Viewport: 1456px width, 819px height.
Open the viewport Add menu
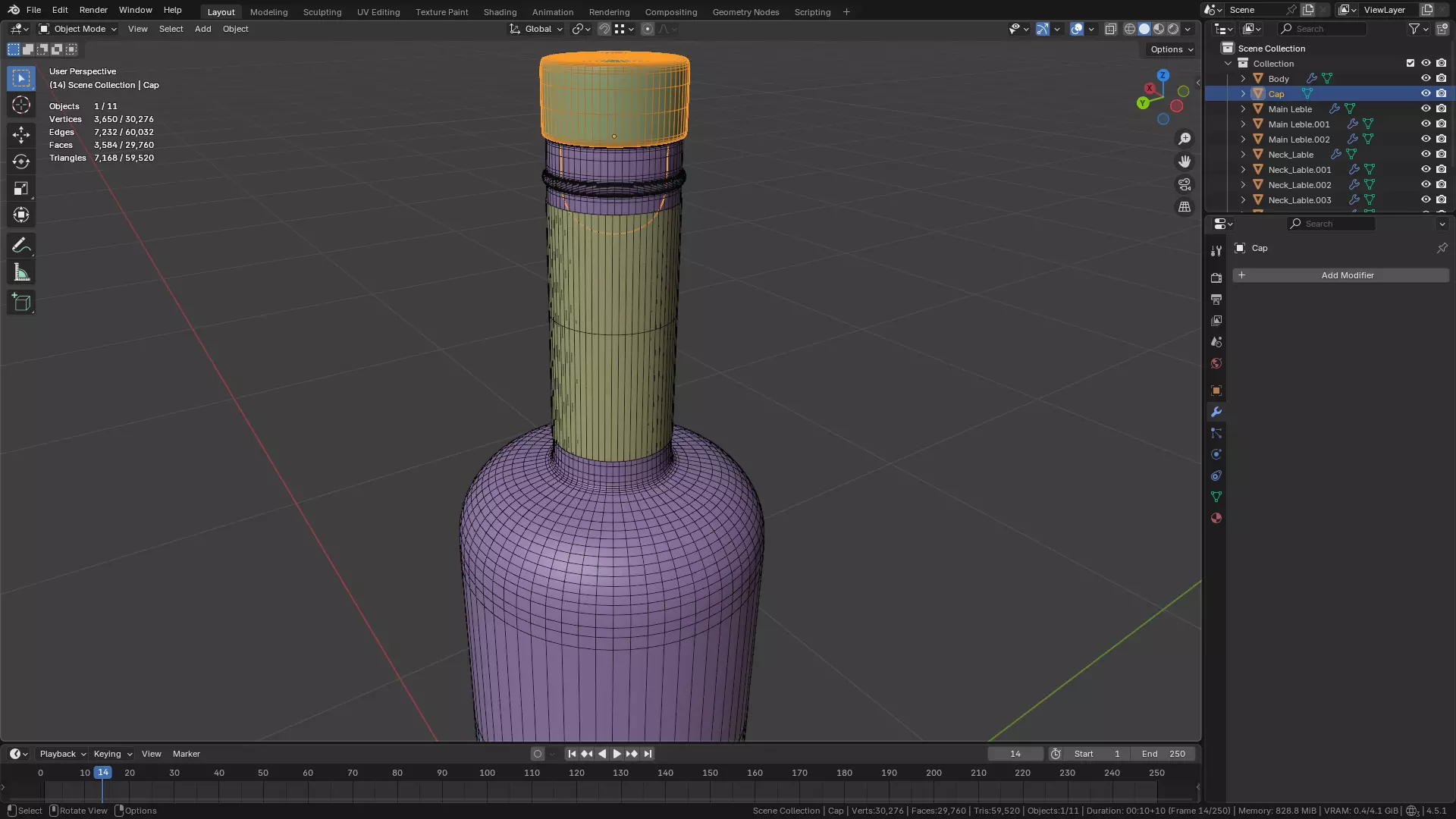pyautogui.click(x=202, y=29)
